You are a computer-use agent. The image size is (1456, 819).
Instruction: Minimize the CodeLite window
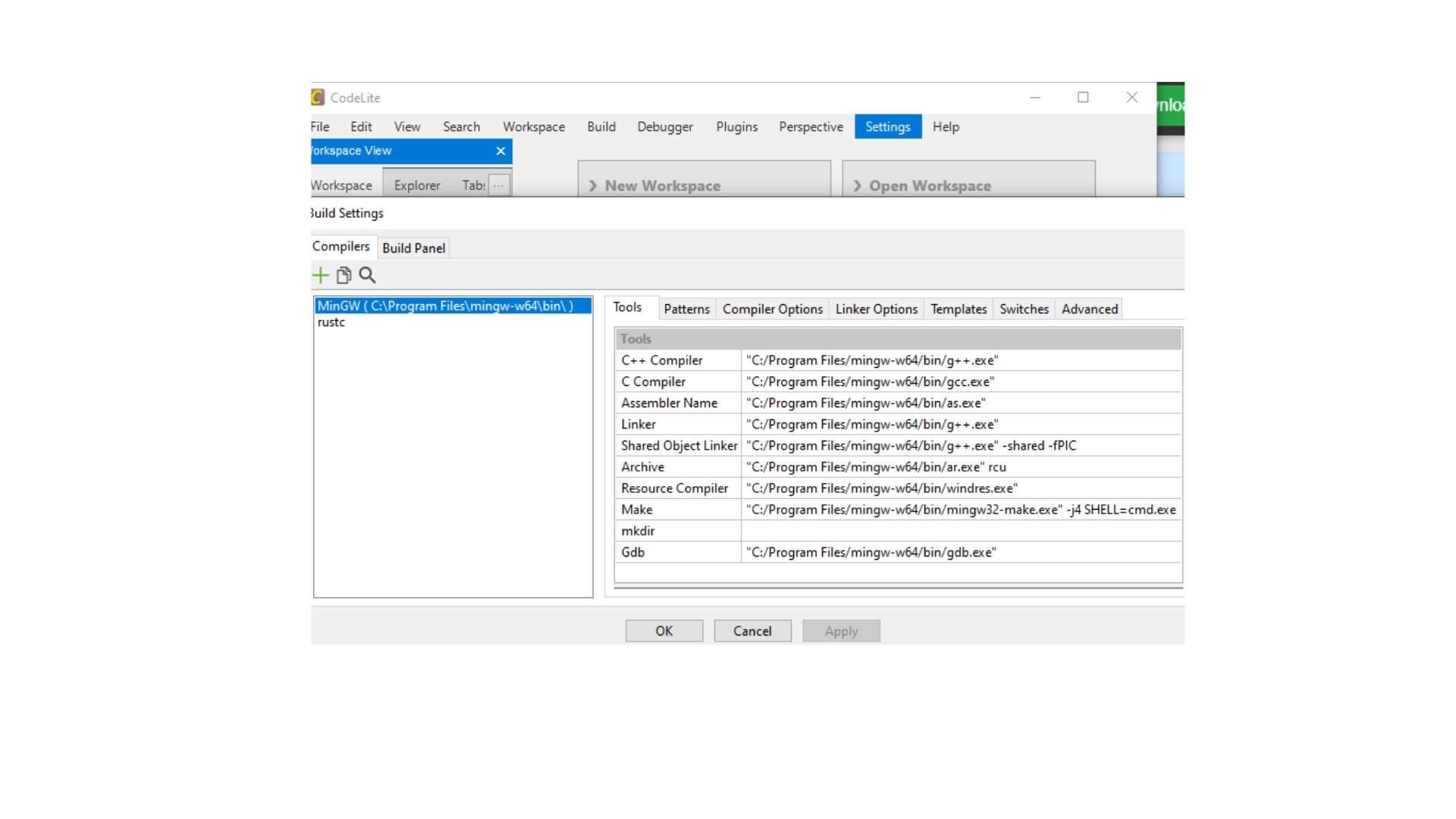tap(1034, 97)
